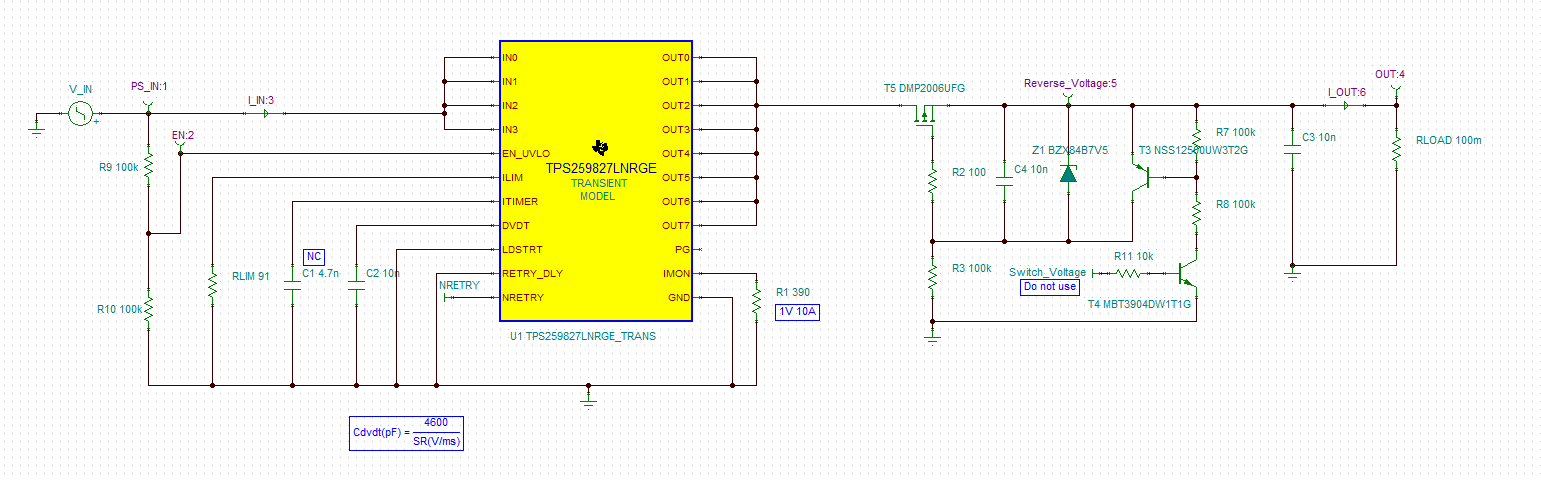Screen dimensions: 1541x481
Task: Click the T4 MBT3904DW1T1G label
Action: [x=1139, y=303]
